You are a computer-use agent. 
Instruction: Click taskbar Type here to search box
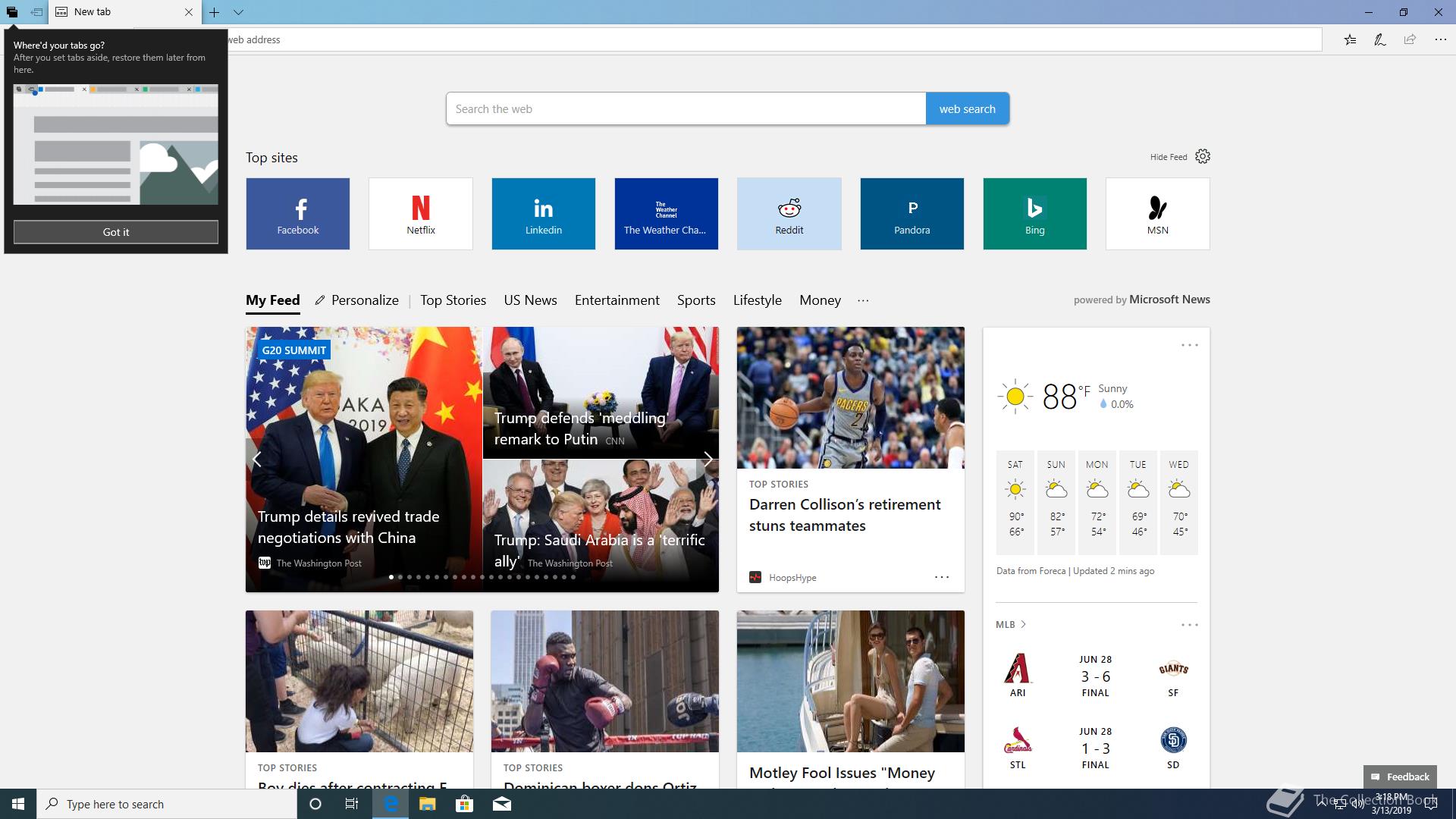tap(167, 804)
